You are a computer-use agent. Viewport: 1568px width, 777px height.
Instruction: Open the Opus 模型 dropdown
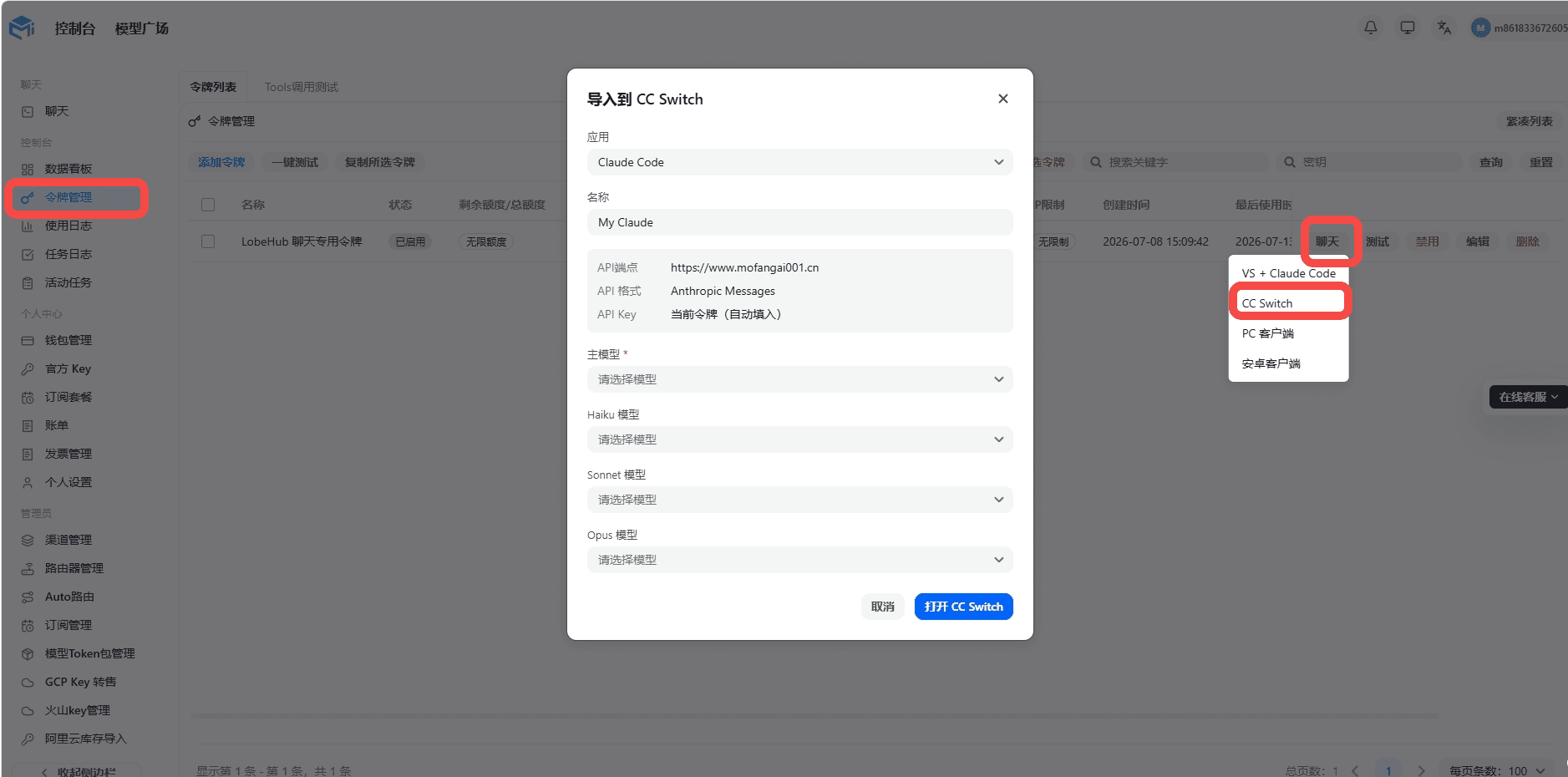(x=799, y=560)
